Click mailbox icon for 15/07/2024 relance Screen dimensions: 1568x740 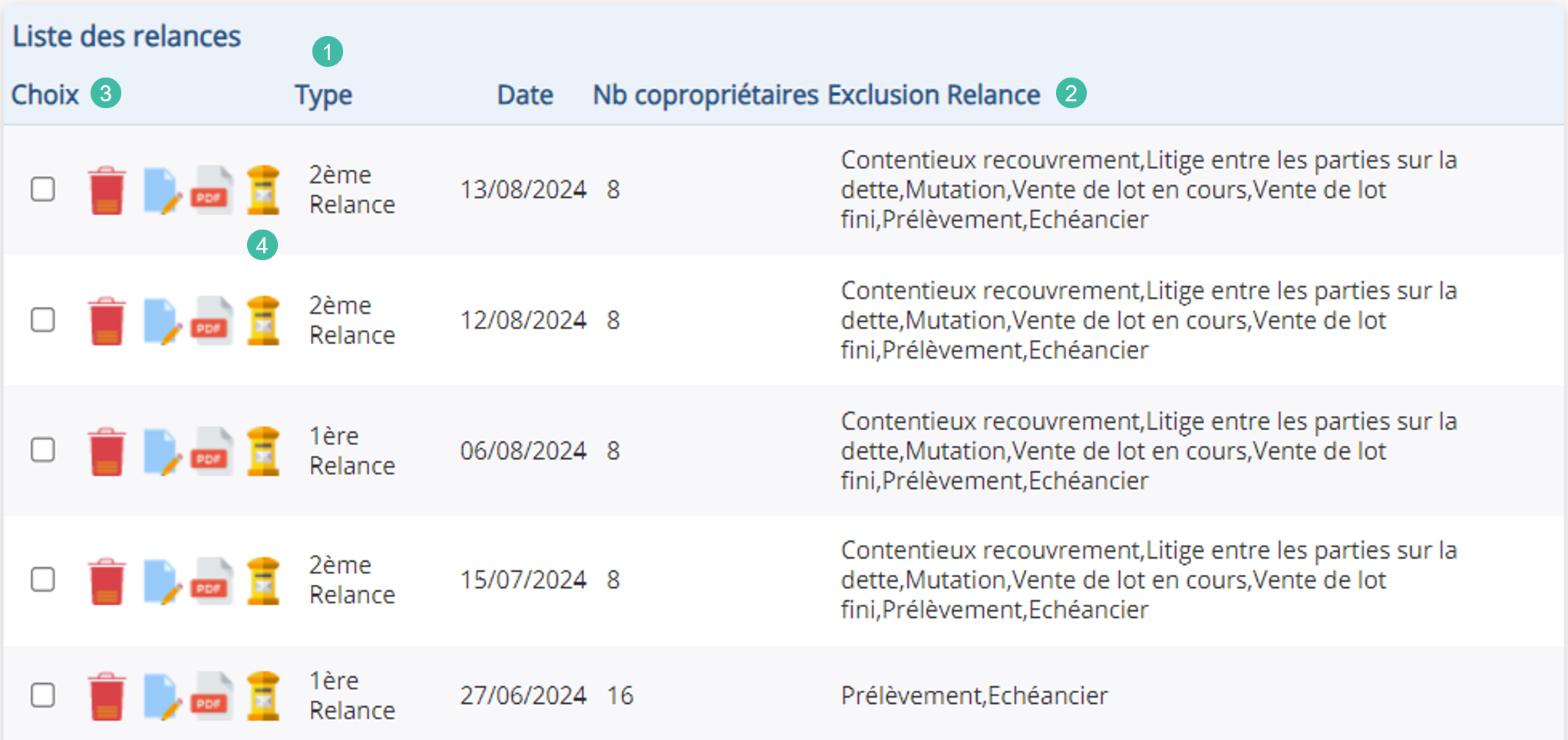click(263, 580)
